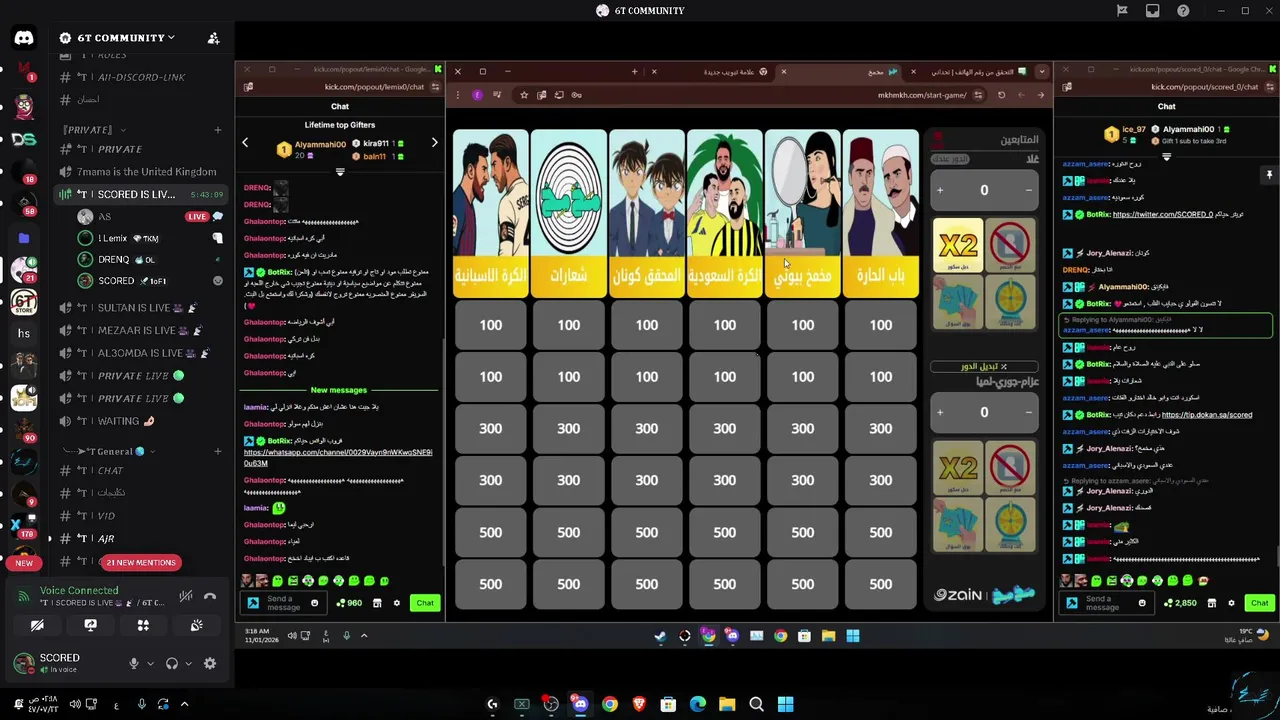Open the CHAT text channel
Image resolution: width=1280 pixels, height=720 pixels.
[x=141, y=470]
